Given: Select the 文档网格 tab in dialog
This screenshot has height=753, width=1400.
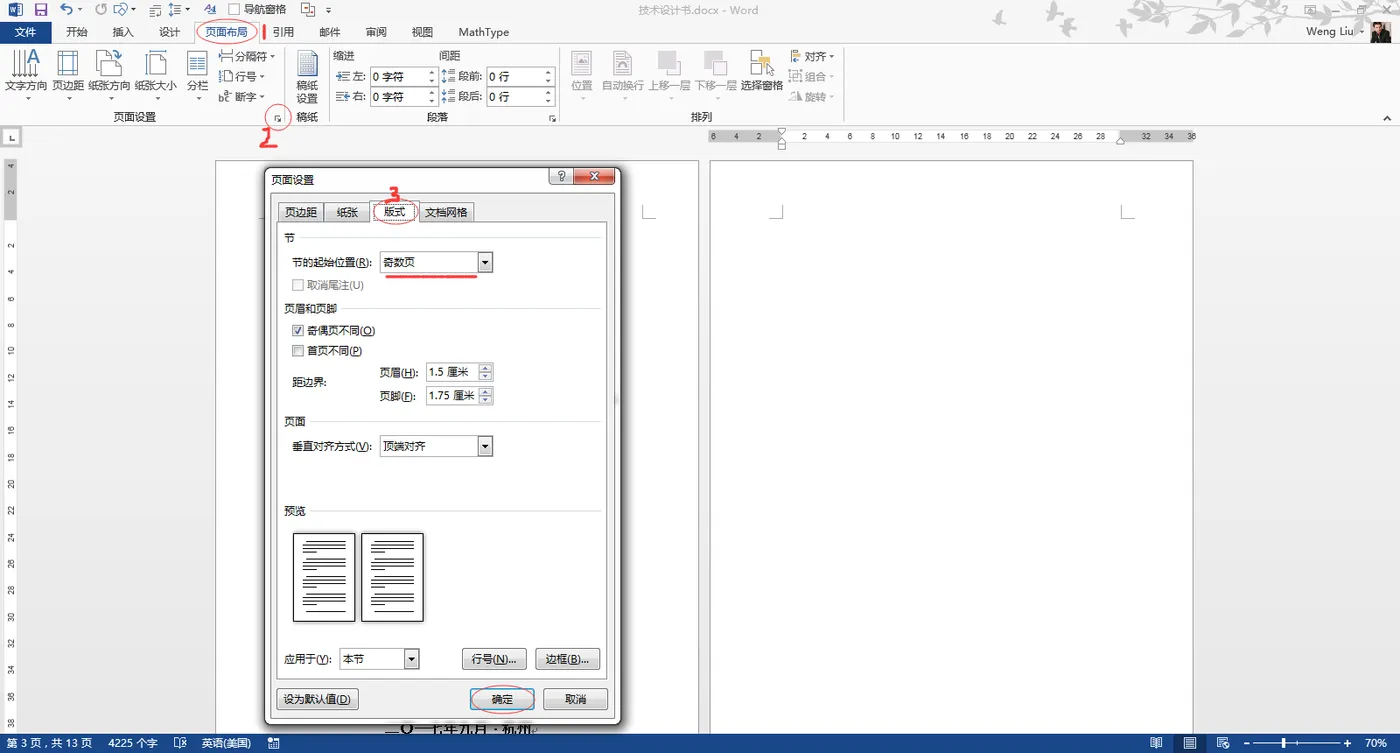Looking at the screenshot, I should click(x=446, y=212).
